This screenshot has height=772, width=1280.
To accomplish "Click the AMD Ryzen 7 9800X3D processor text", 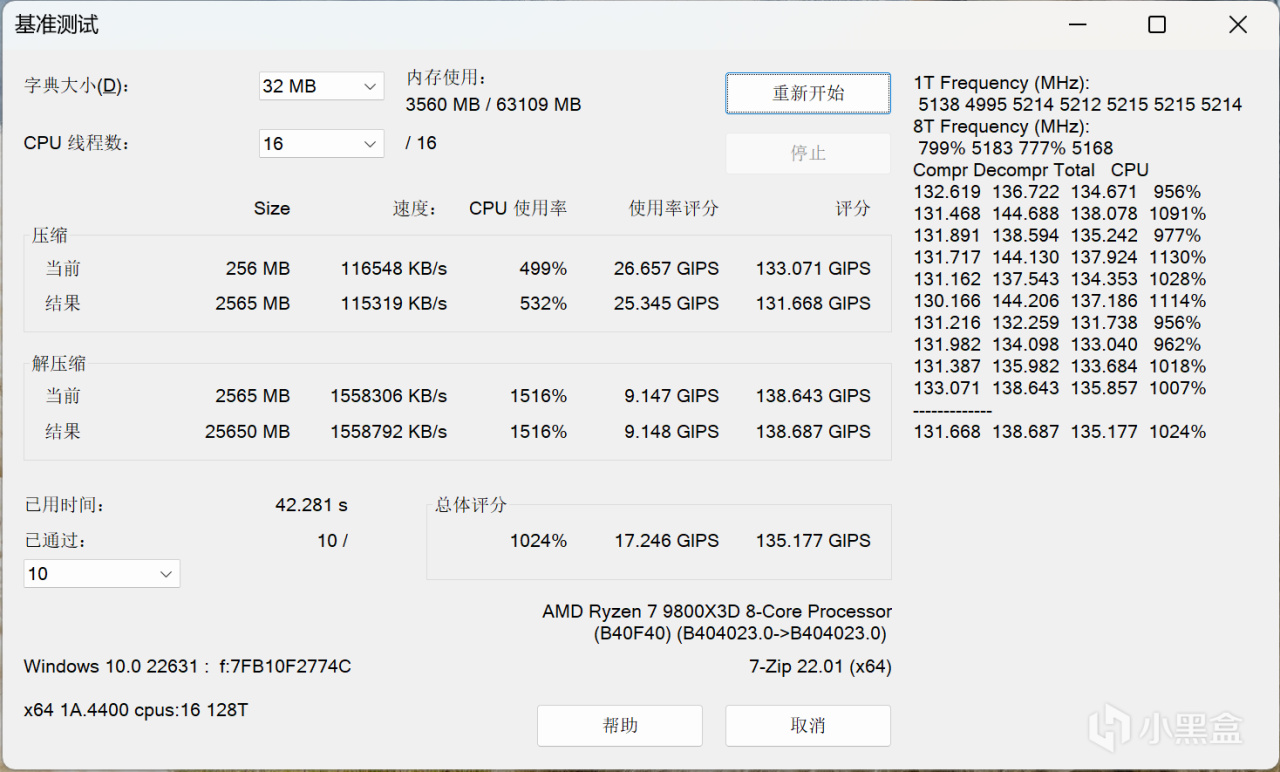I will pyautogui.click(x=716, y=611).
